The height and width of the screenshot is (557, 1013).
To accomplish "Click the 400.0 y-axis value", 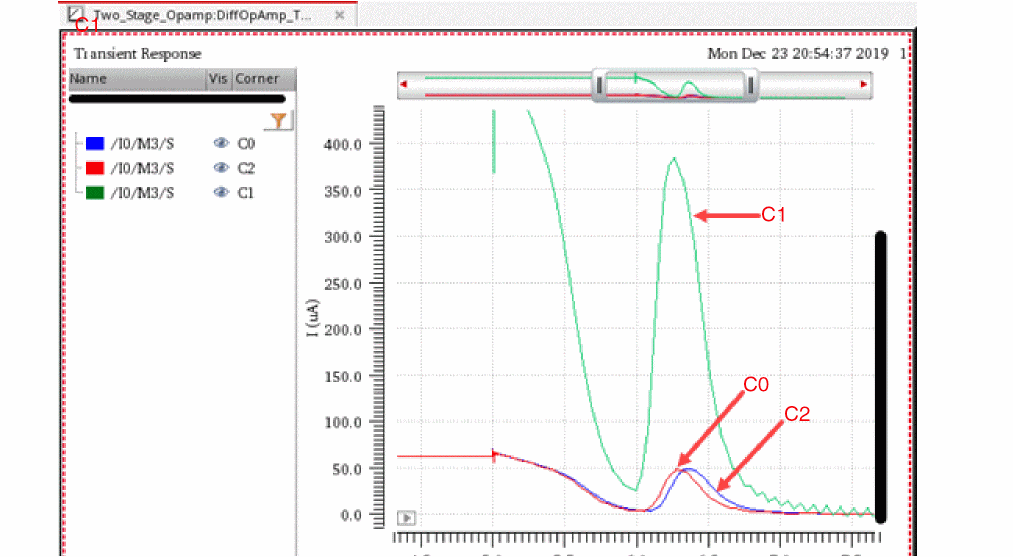I will coord(342,144).
